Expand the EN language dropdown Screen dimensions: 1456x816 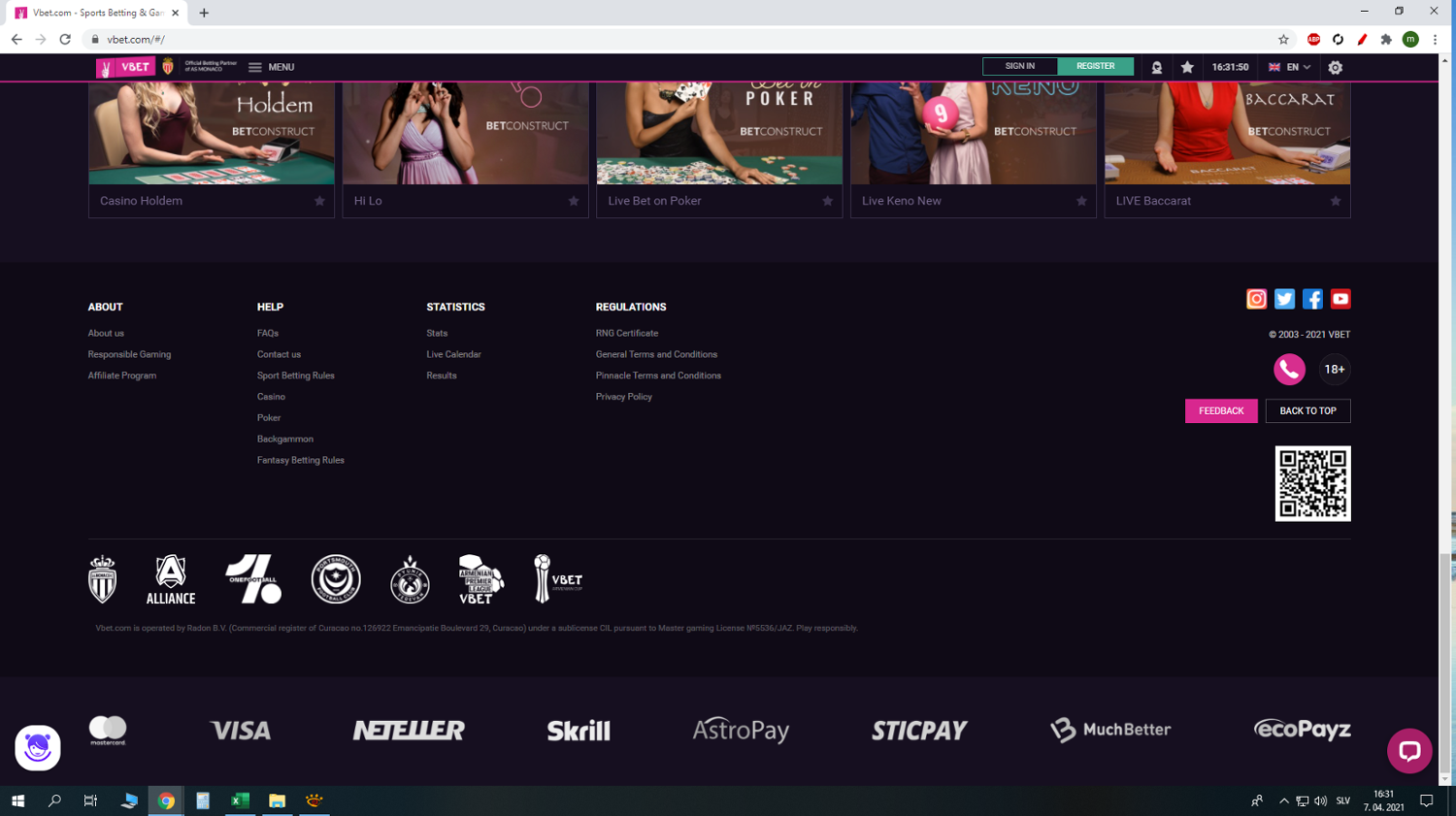point(1290,67)
